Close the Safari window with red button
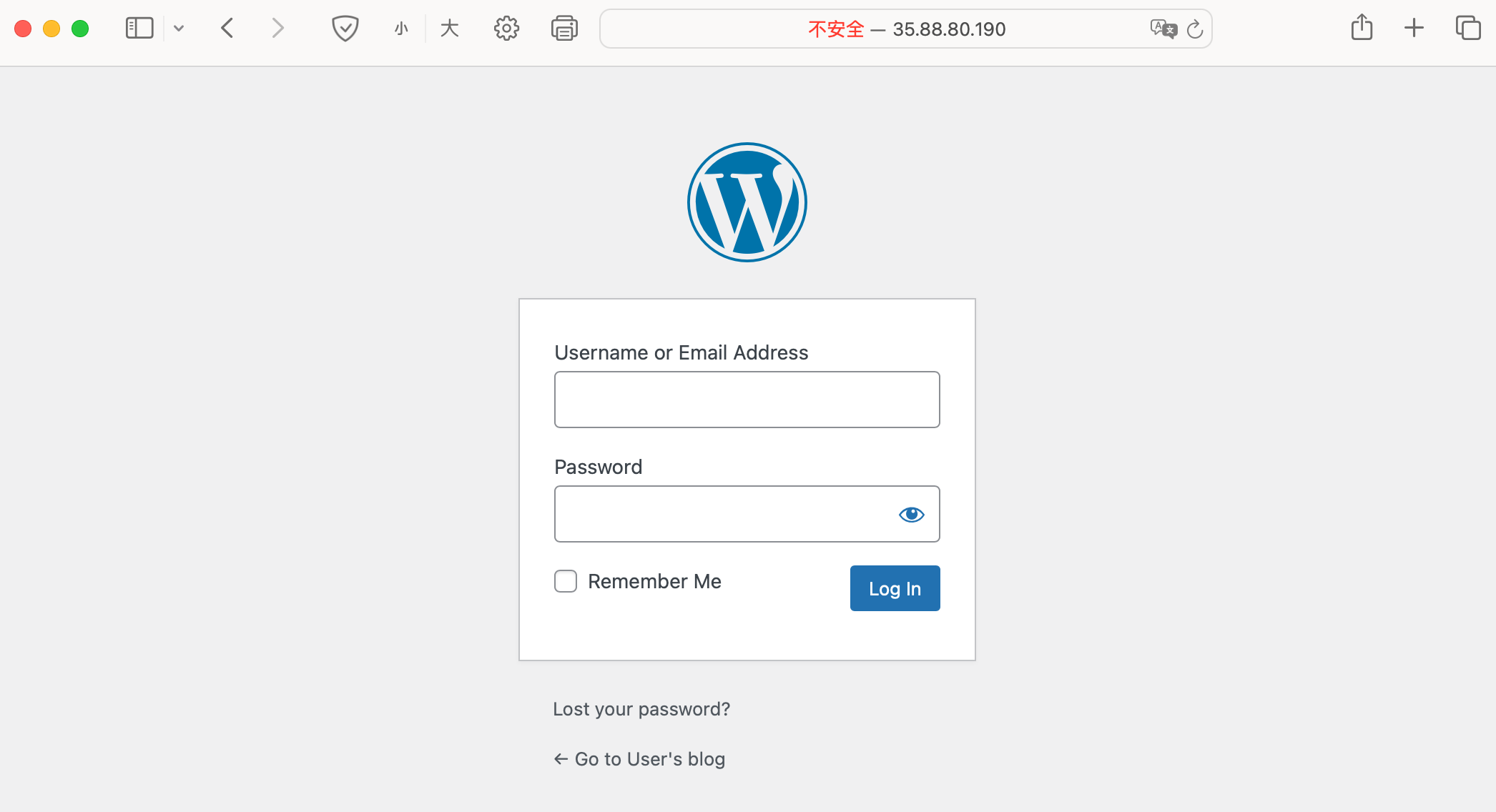 [x=23, y=29]
